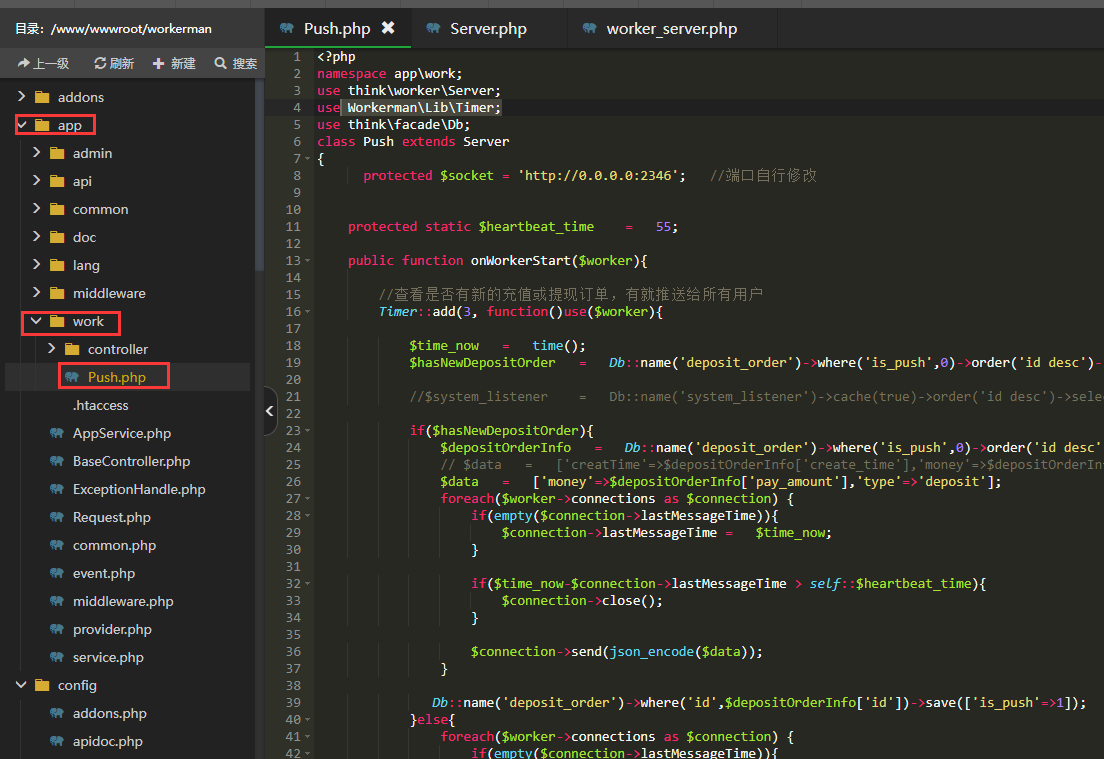Viewport: 1104px width, 759px height.
Task: Expand the doc folder chevron
Action: [37, 237]
